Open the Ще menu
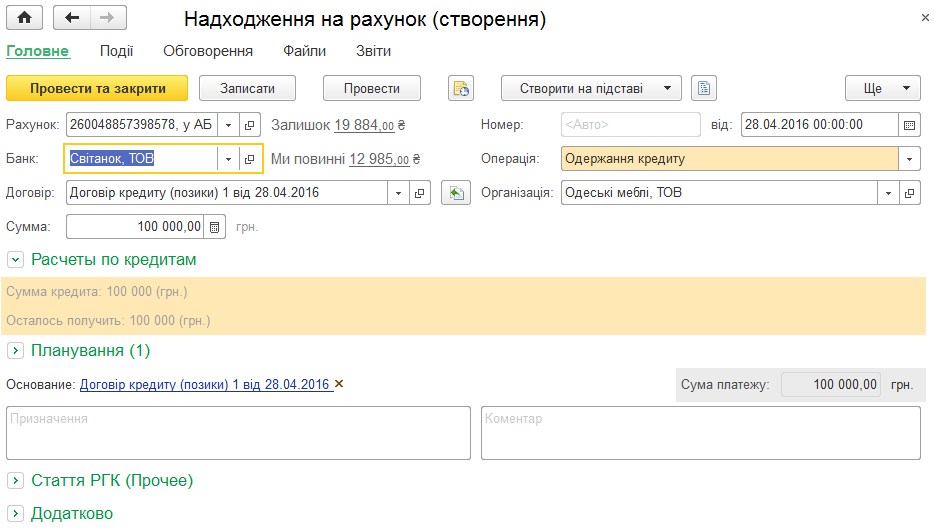 [x=883, y=88]
